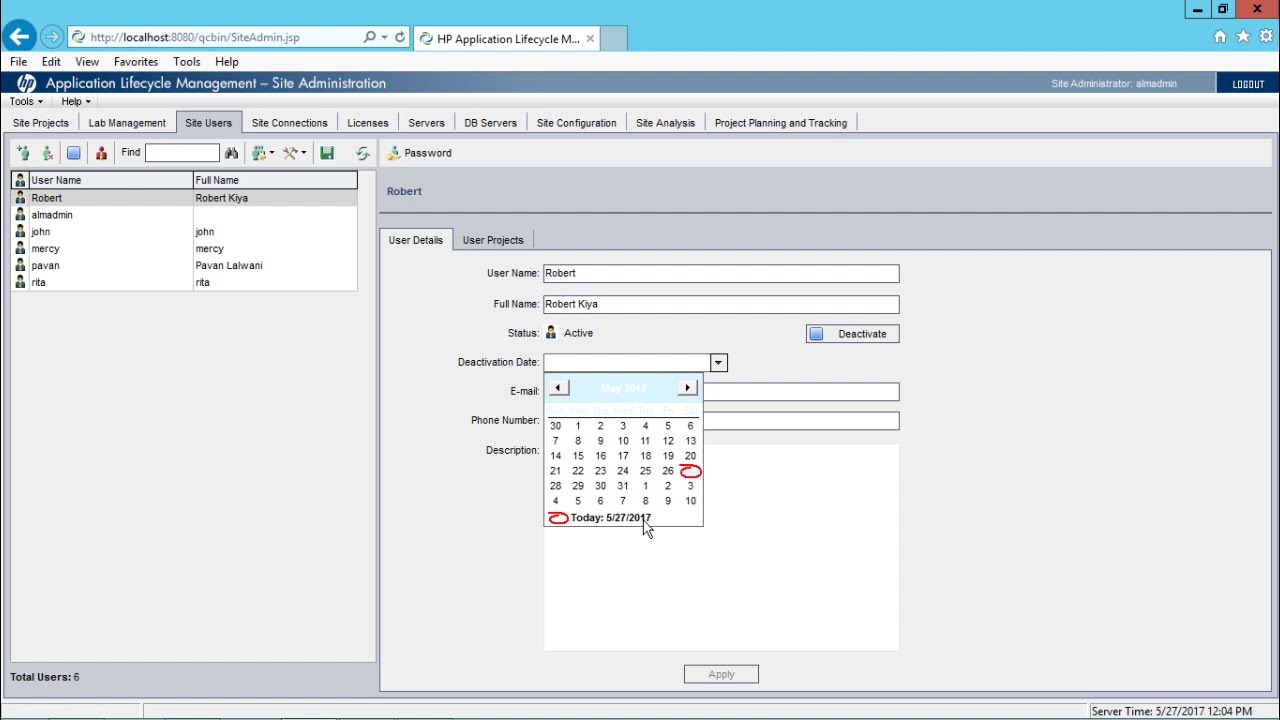Open the browser Favorites menu

tap(136, 62)
